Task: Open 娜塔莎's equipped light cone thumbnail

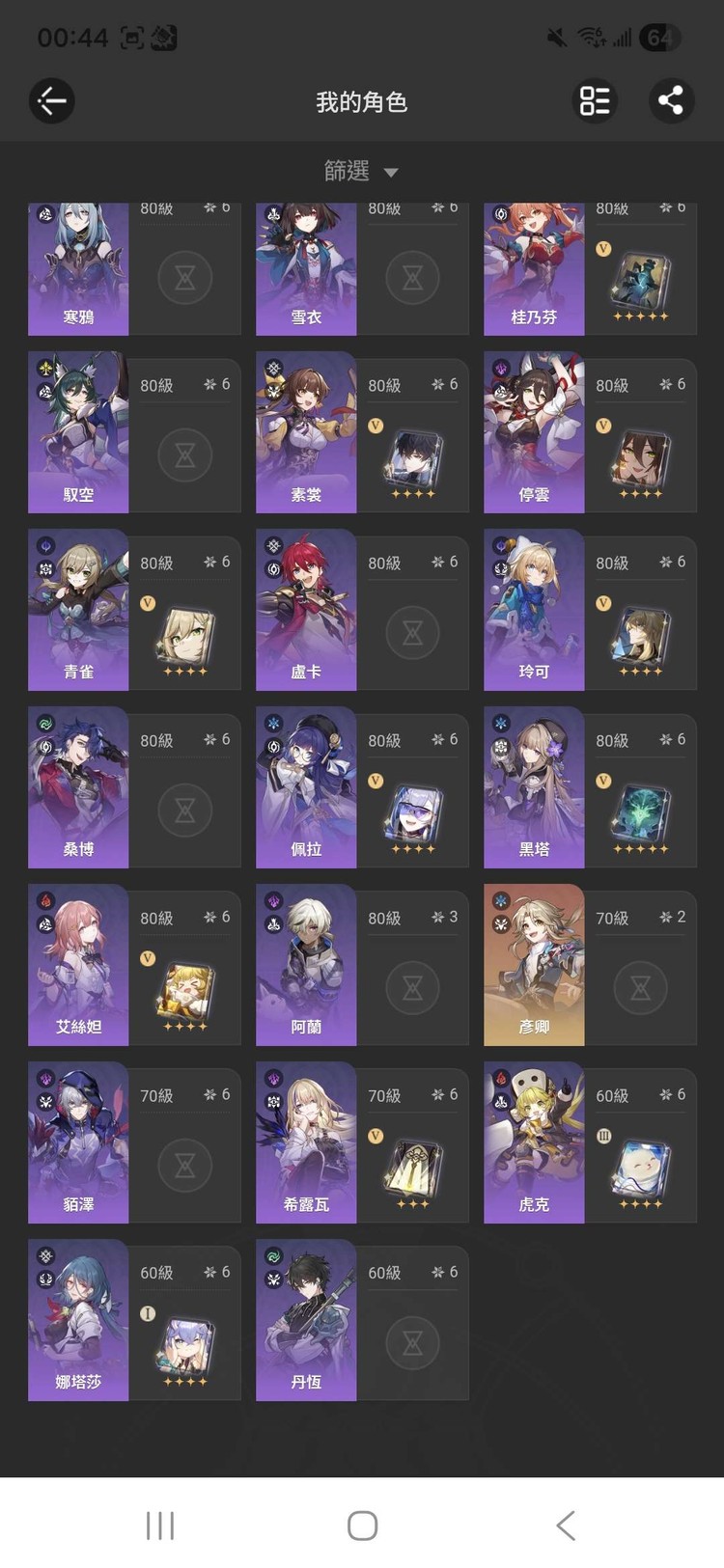Action: tap(185, 1346)
